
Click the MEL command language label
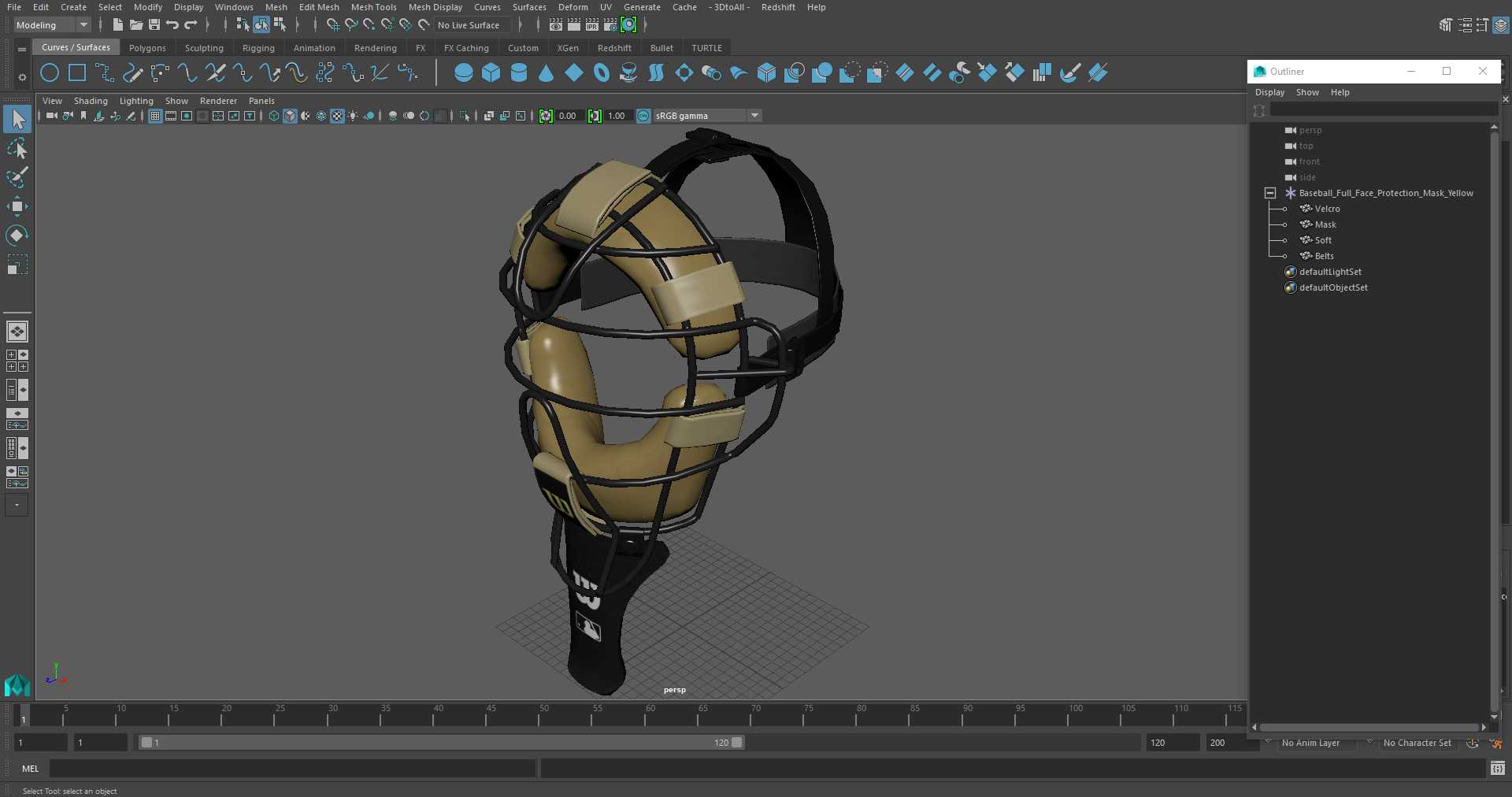coord(31,769)
